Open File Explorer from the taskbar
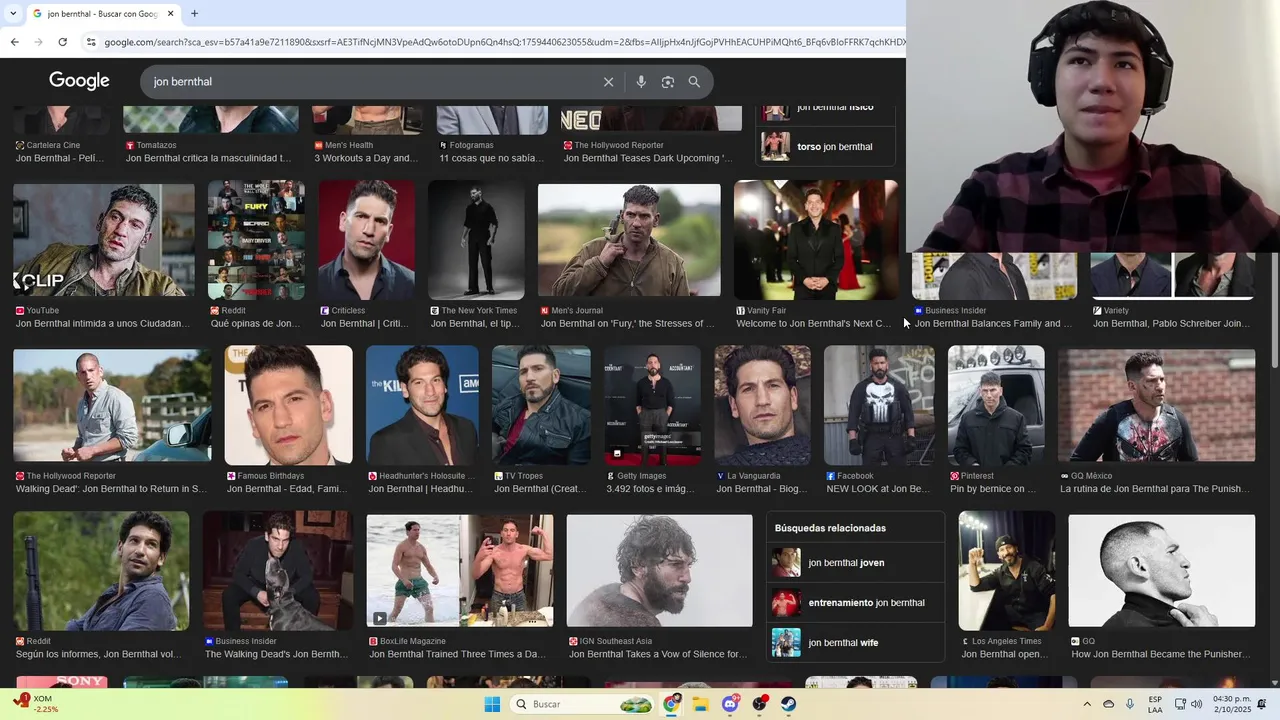Screen dimensions: 1280x720 700,704
